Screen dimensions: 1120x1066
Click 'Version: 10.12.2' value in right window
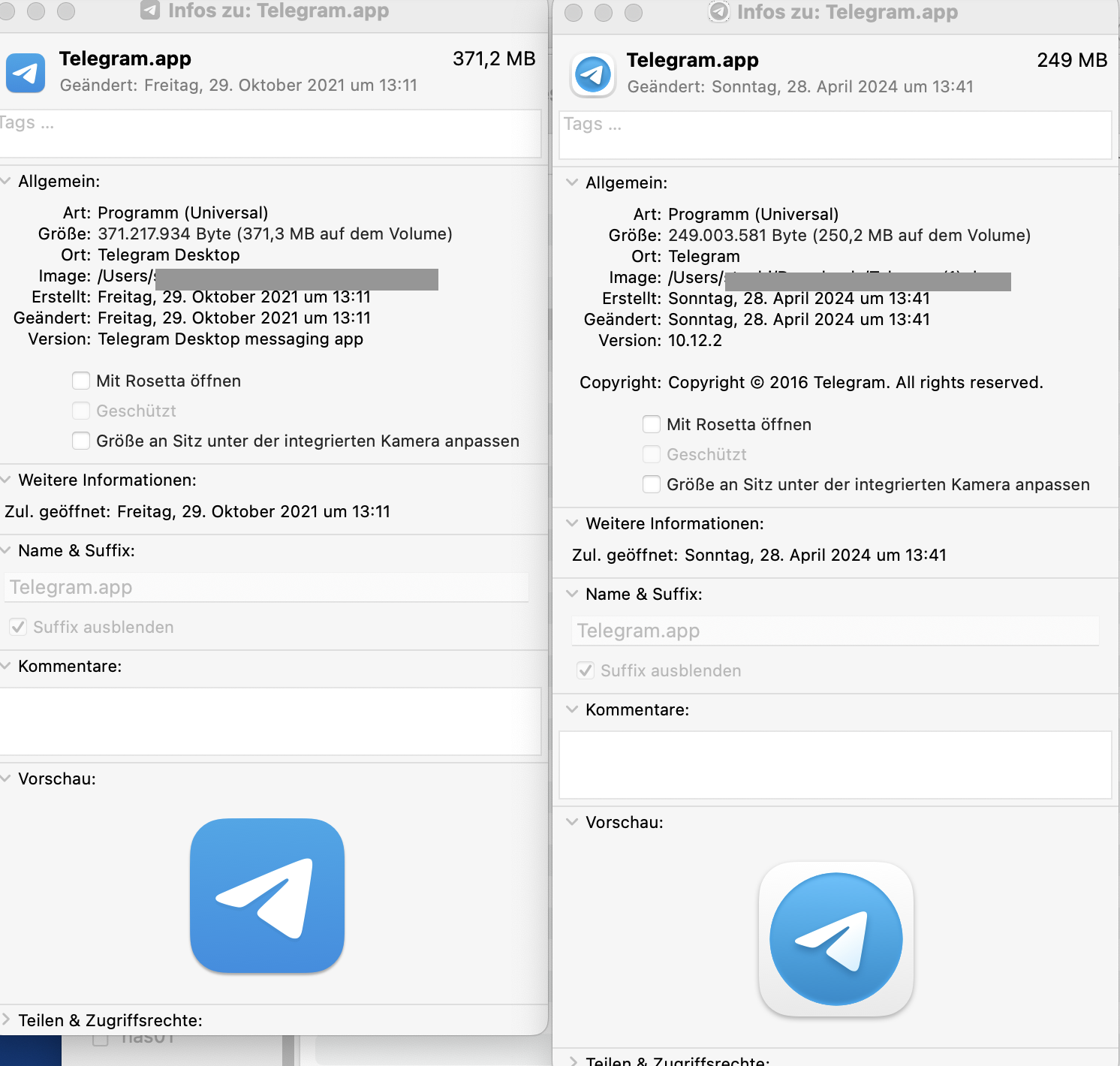tap(695, 341)
